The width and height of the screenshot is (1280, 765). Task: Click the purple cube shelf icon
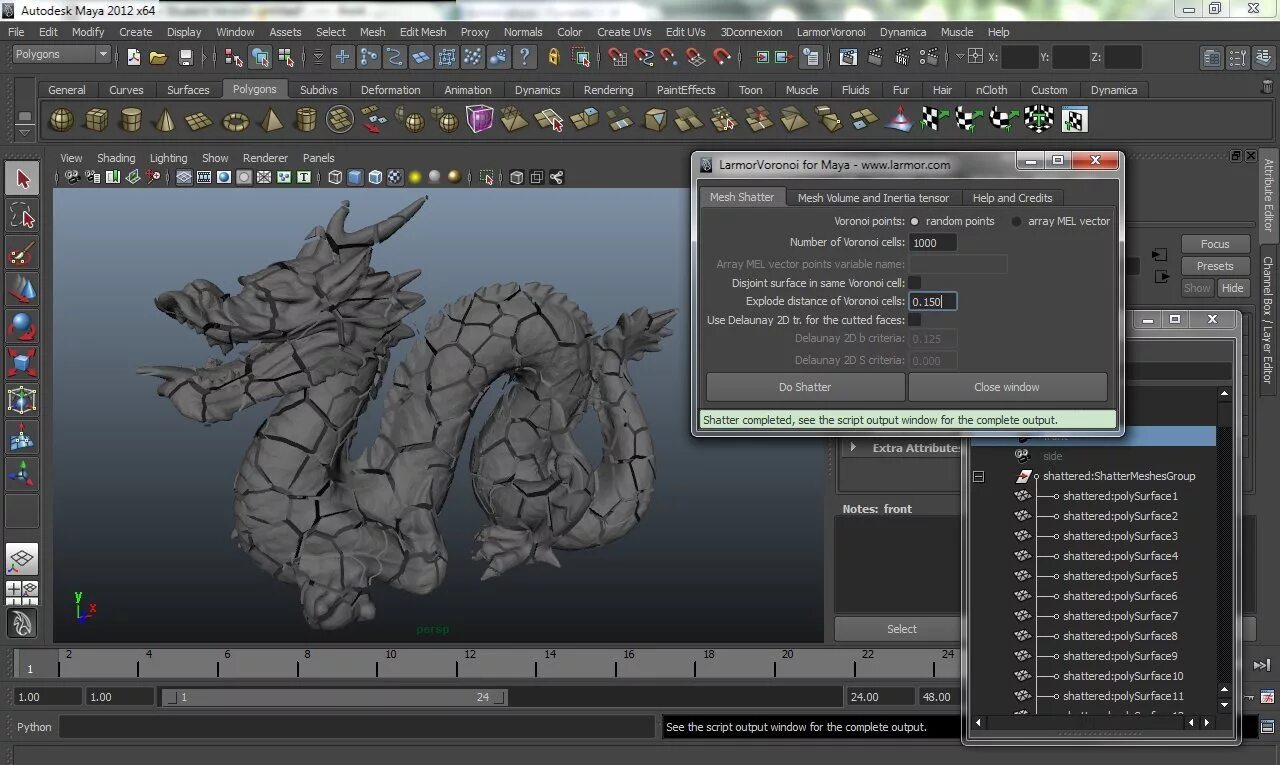[x=480, y=120]
